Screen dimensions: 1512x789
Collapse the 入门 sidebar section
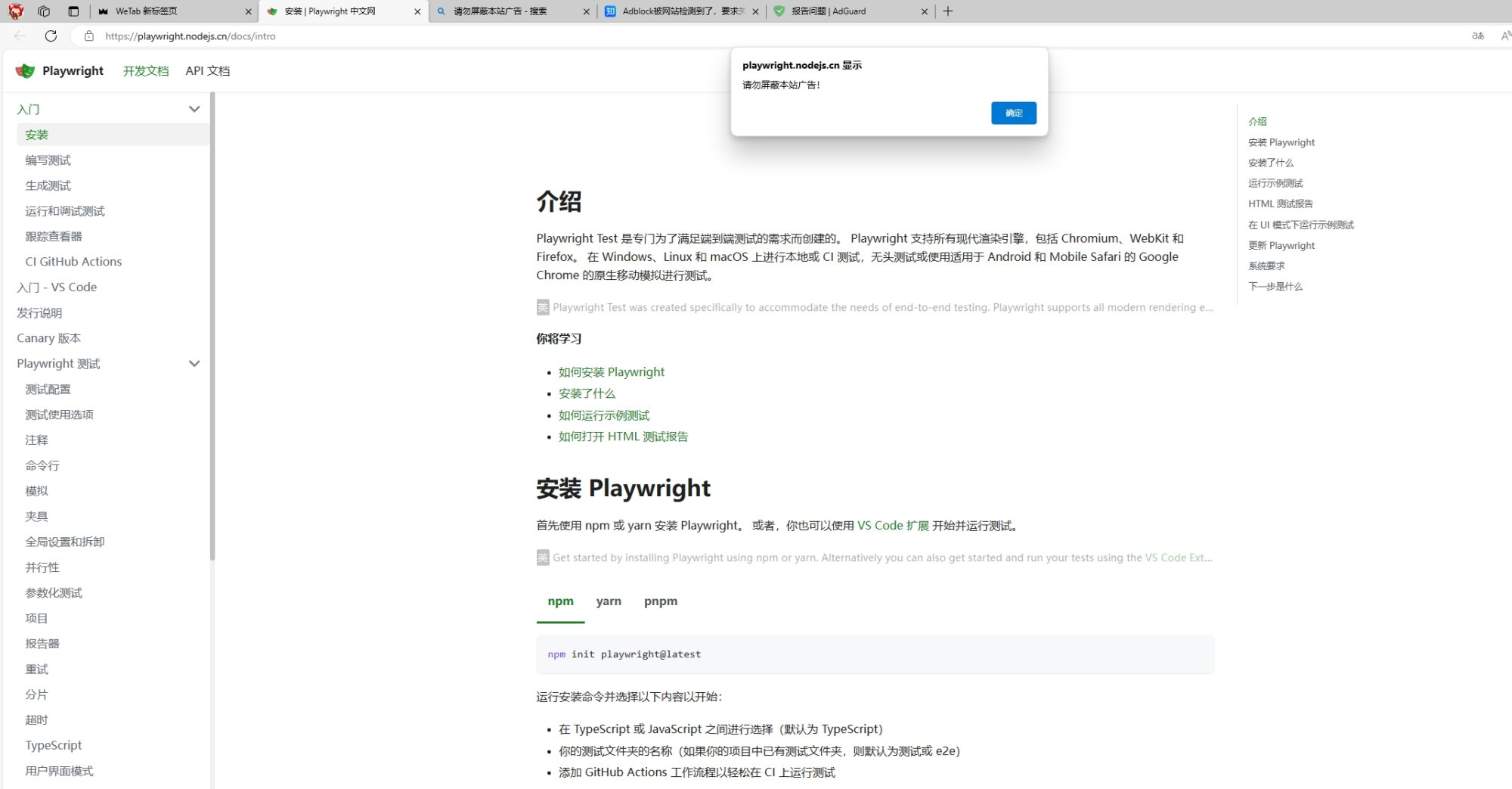click(x=194, y=109)
